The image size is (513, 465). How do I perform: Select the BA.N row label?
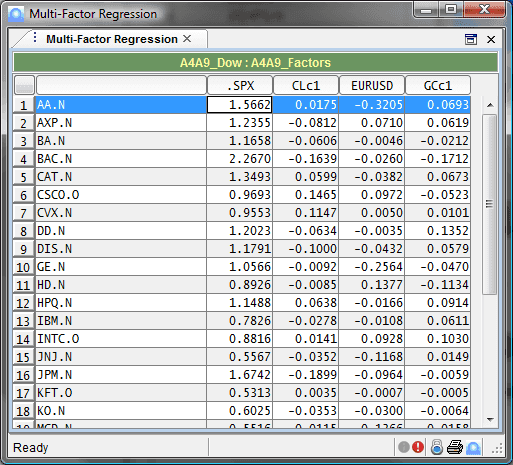tap(121, 141)
